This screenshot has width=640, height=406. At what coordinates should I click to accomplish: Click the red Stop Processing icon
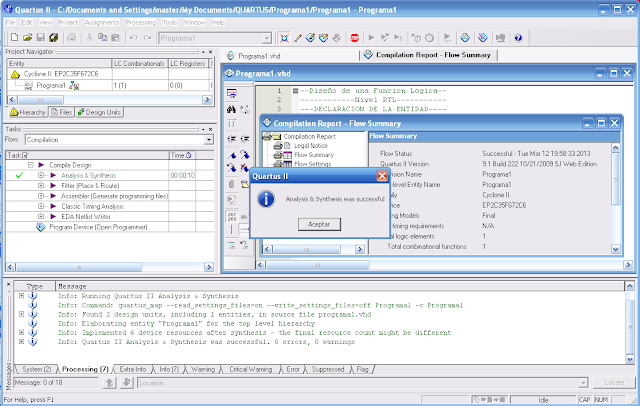click(x=355, y=38)
